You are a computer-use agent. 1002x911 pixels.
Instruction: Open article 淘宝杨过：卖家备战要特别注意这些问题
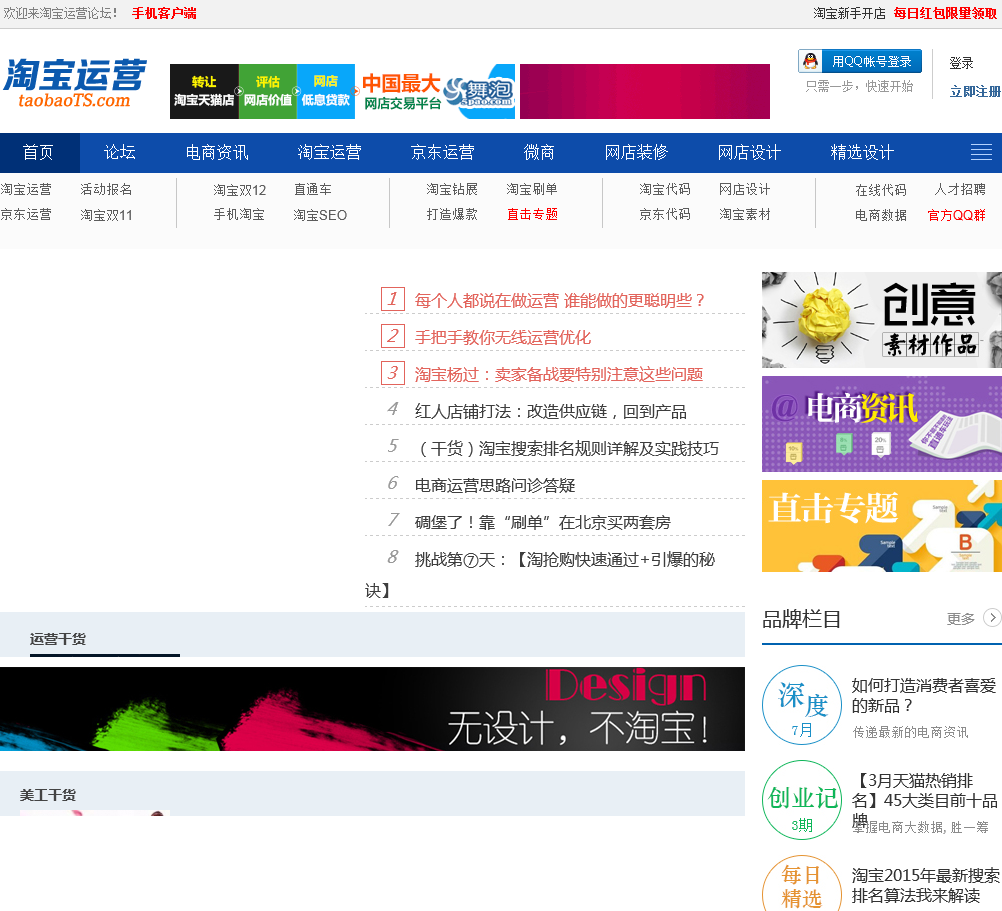pyautogui.click(x=559, y=374)
